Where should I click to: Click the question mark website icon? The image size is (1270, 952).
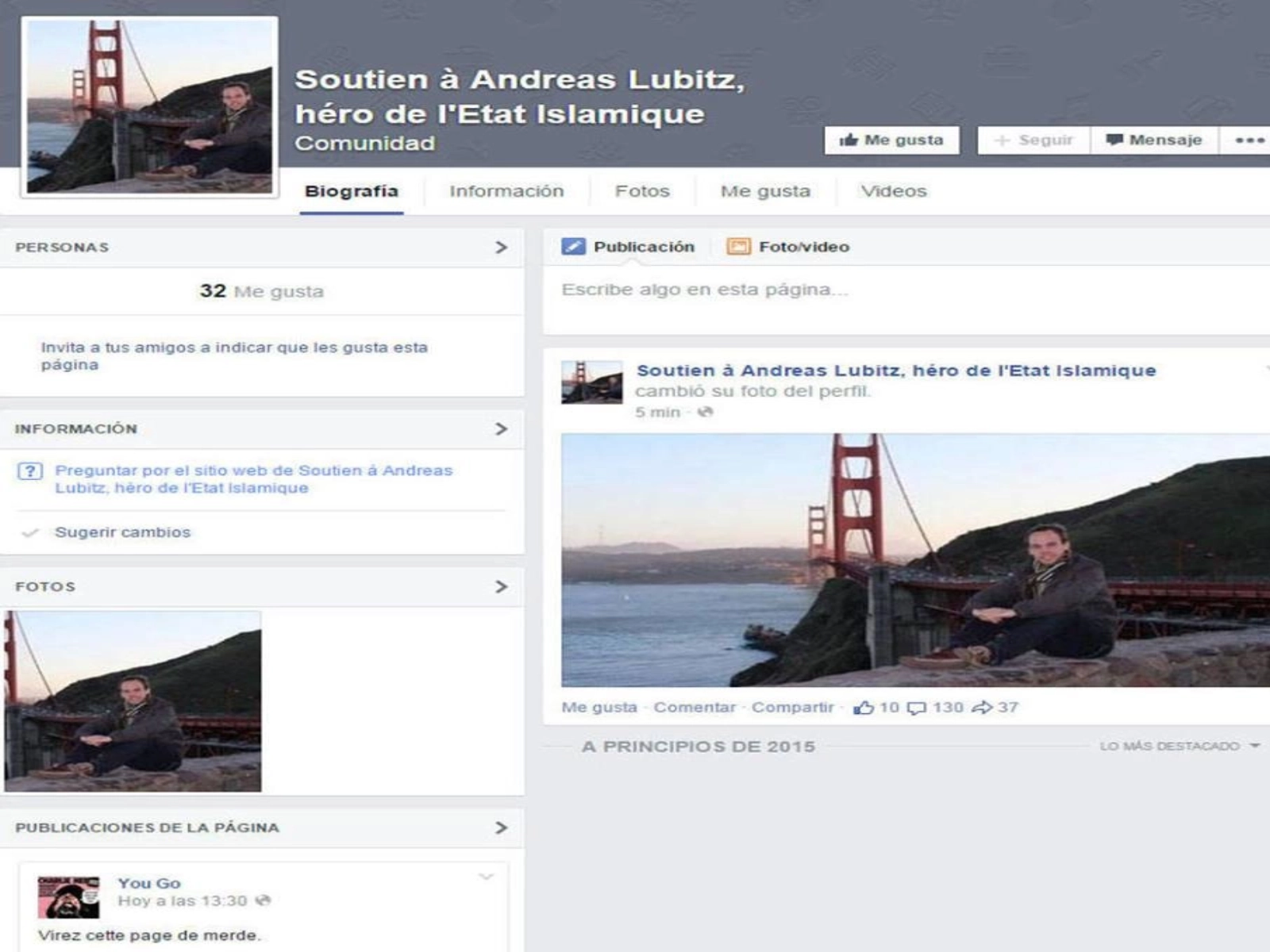point(30,471)
